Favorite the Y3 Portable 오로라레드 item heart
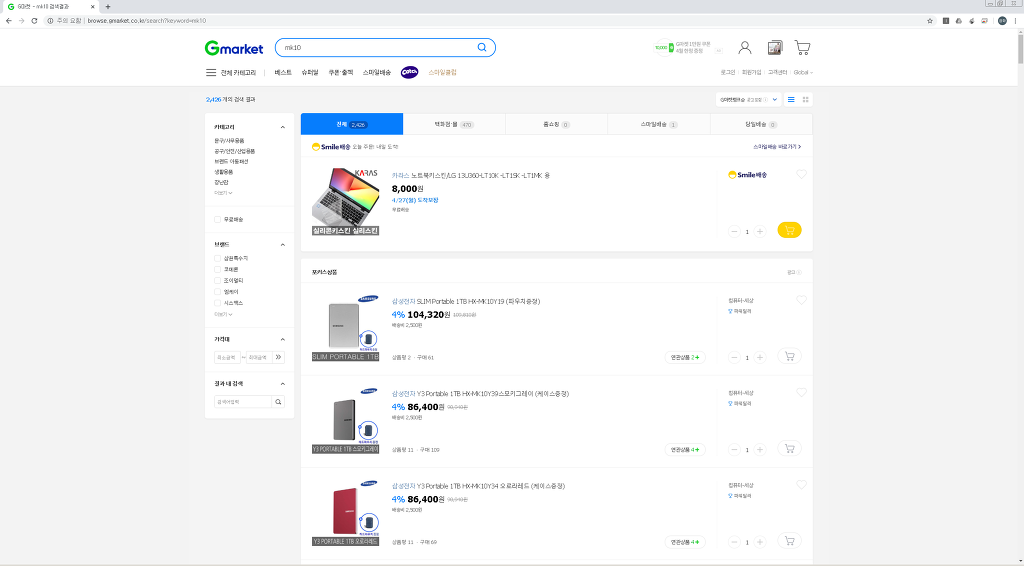This screenshot has height=566, width=1024. coord(801,485)
